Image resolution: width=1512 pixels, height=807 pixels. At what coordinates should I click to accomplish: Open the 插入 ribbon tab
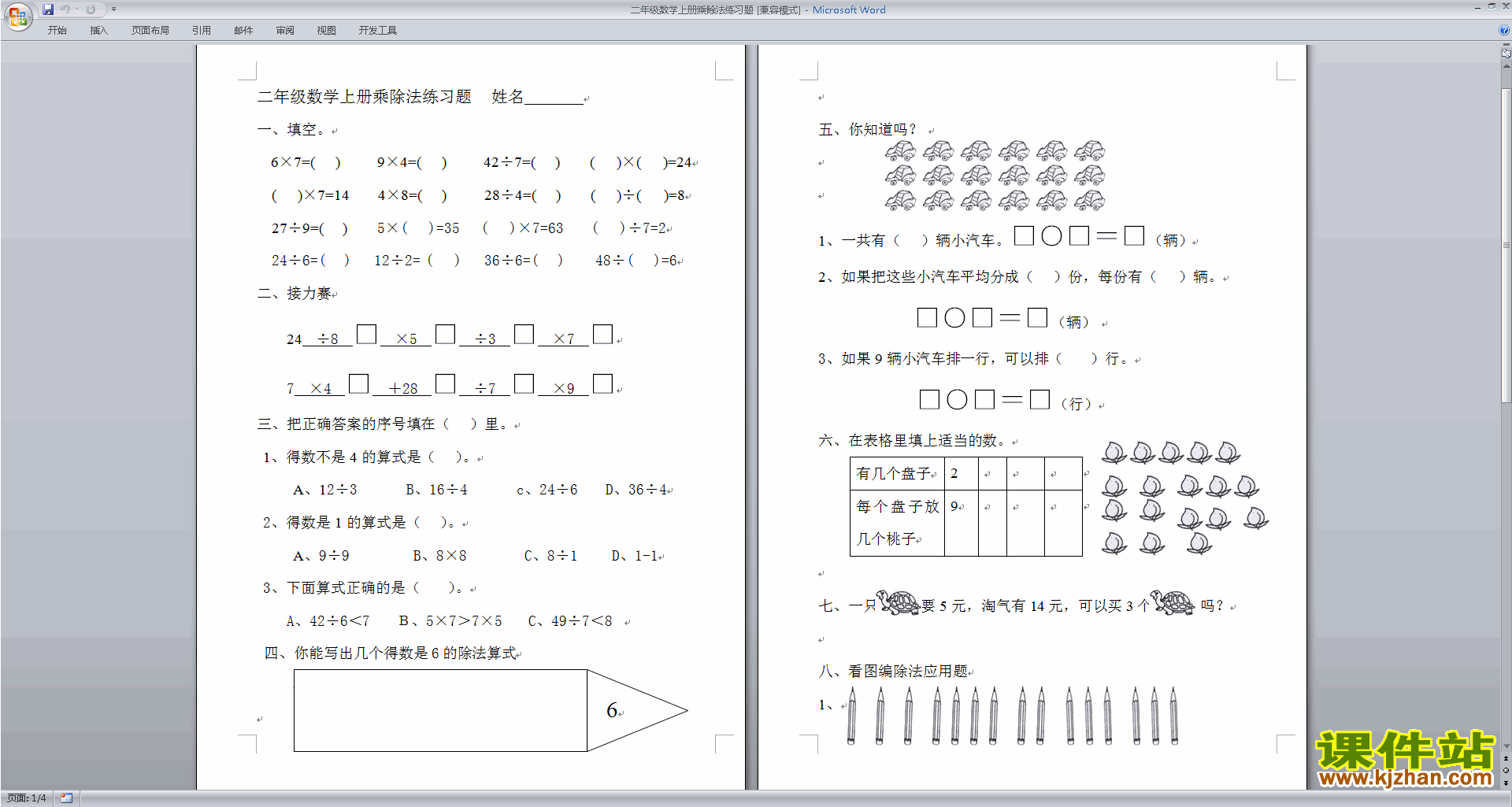(x=98, y=31)
